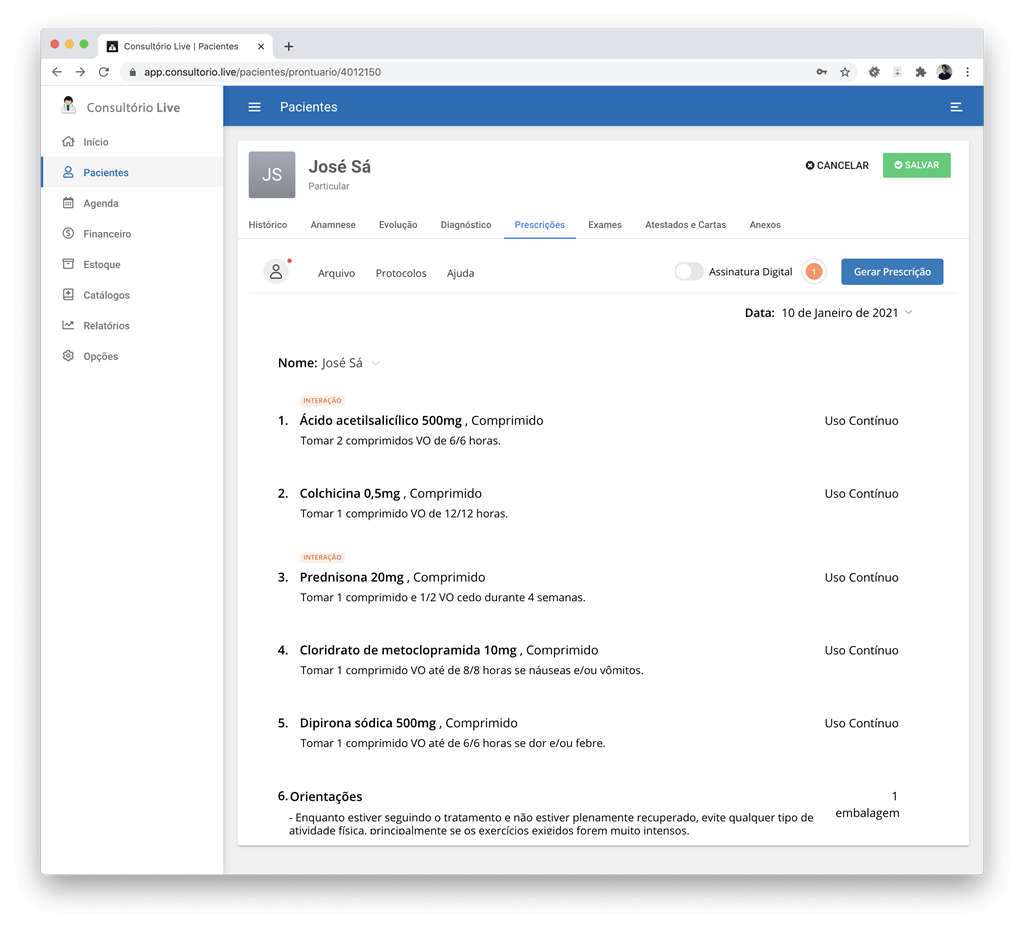
Task: Click 'Tomar 2 comprimidos VO de 6/6 horas.'
Action: point(400,441)
